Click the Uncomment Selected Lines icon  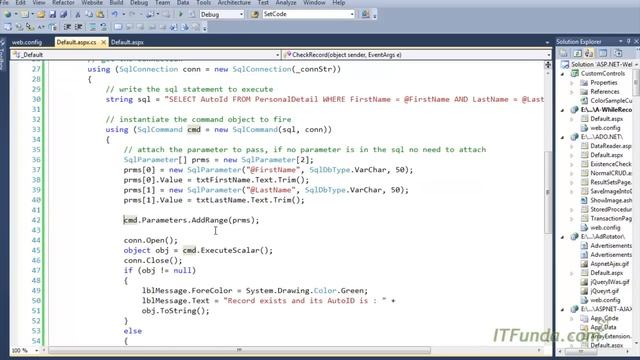click(103, 27)
